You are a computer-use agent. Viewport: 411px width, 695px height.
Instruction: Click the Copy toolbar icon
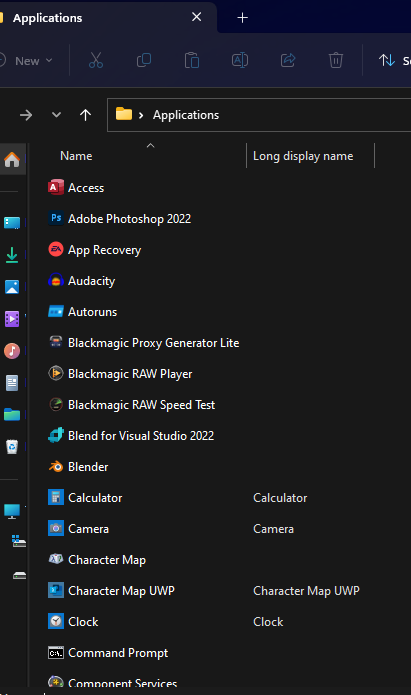click(144, 60)
